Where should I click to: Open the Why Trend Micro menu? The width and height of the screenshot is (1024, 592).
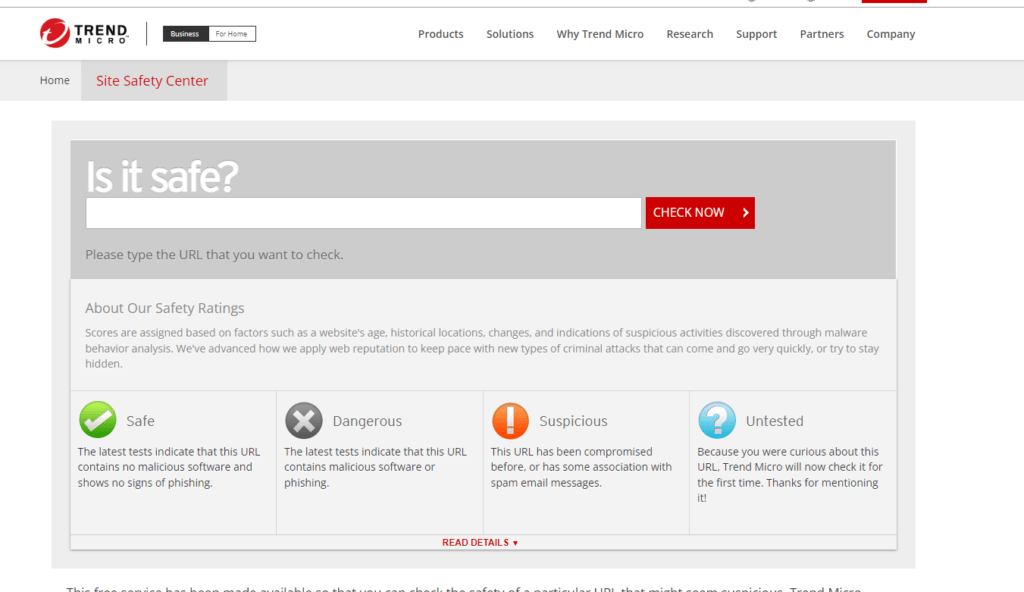click(x=600, y=34)
